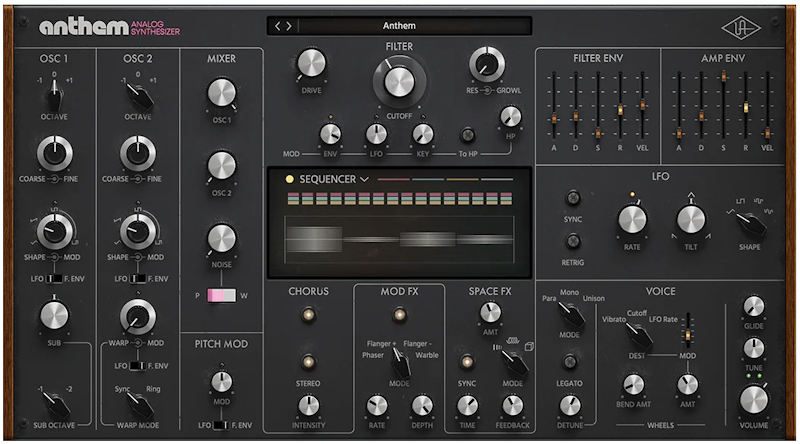Screen dimensions: 800x444
Task: Click the filter KEY tracking knob
Action: 422,135
